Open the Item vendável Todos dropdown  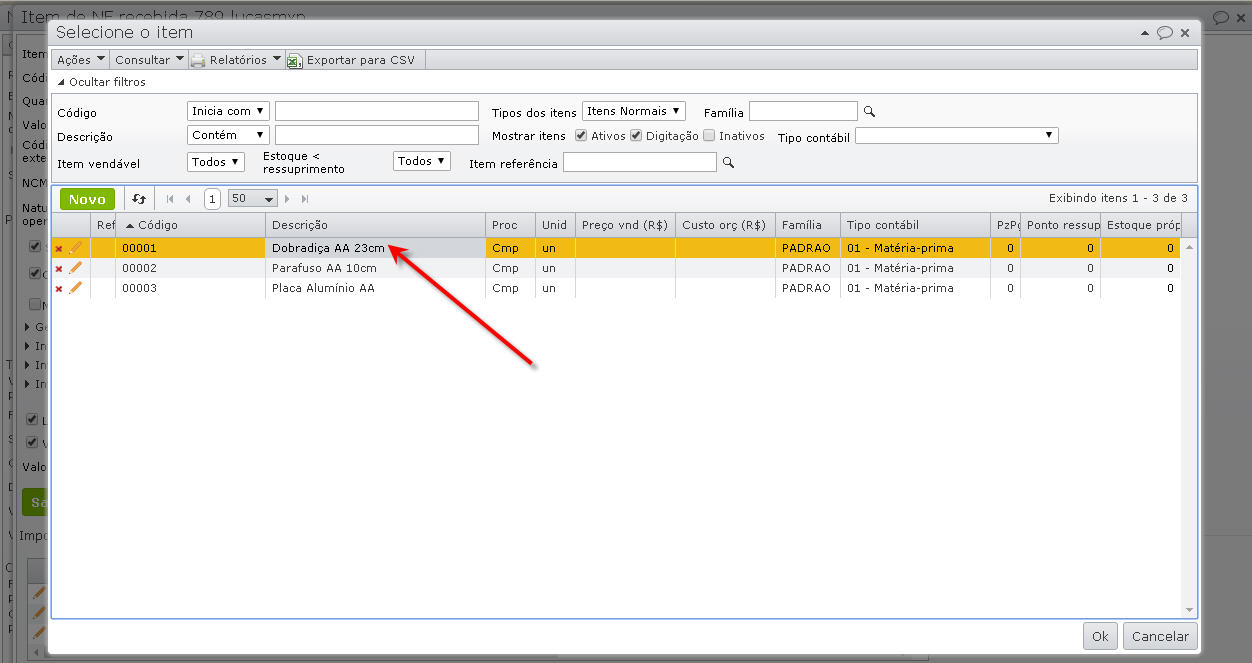pos(216,161)
